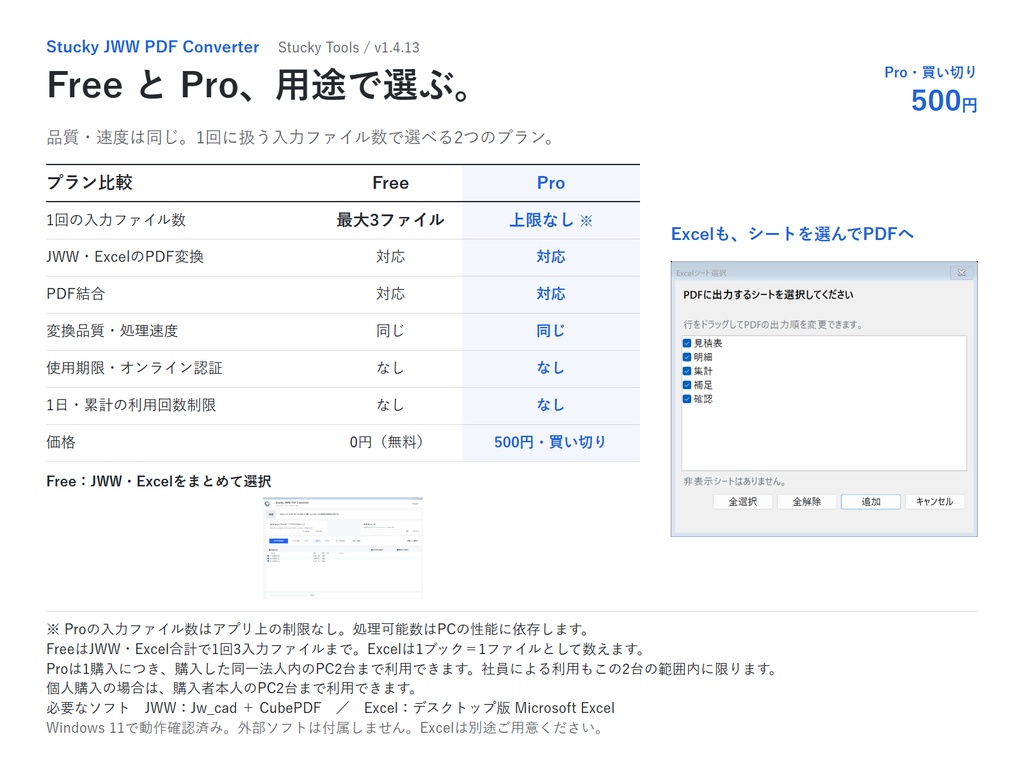
Task: Click the Pro なし cell in 利用回数制限 row
Action: click(551, 405)
